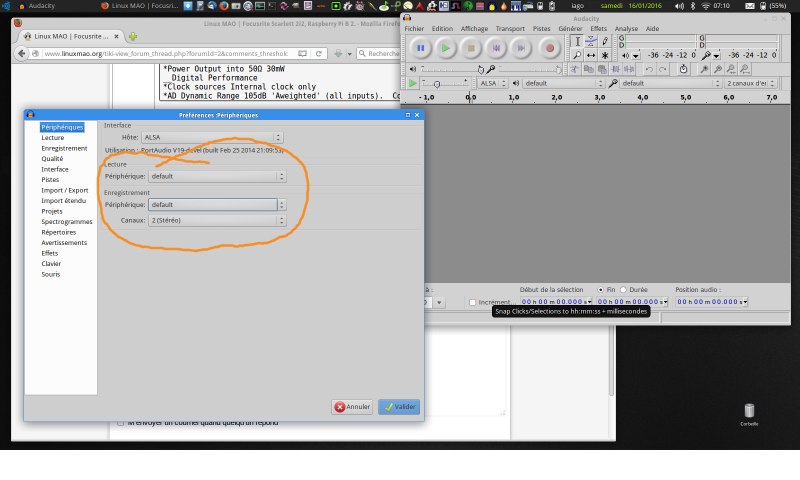This screenshot has width=800, height=480.
Task: Select Enregistrement in Preferences sidebar
Action: (64, 148)
